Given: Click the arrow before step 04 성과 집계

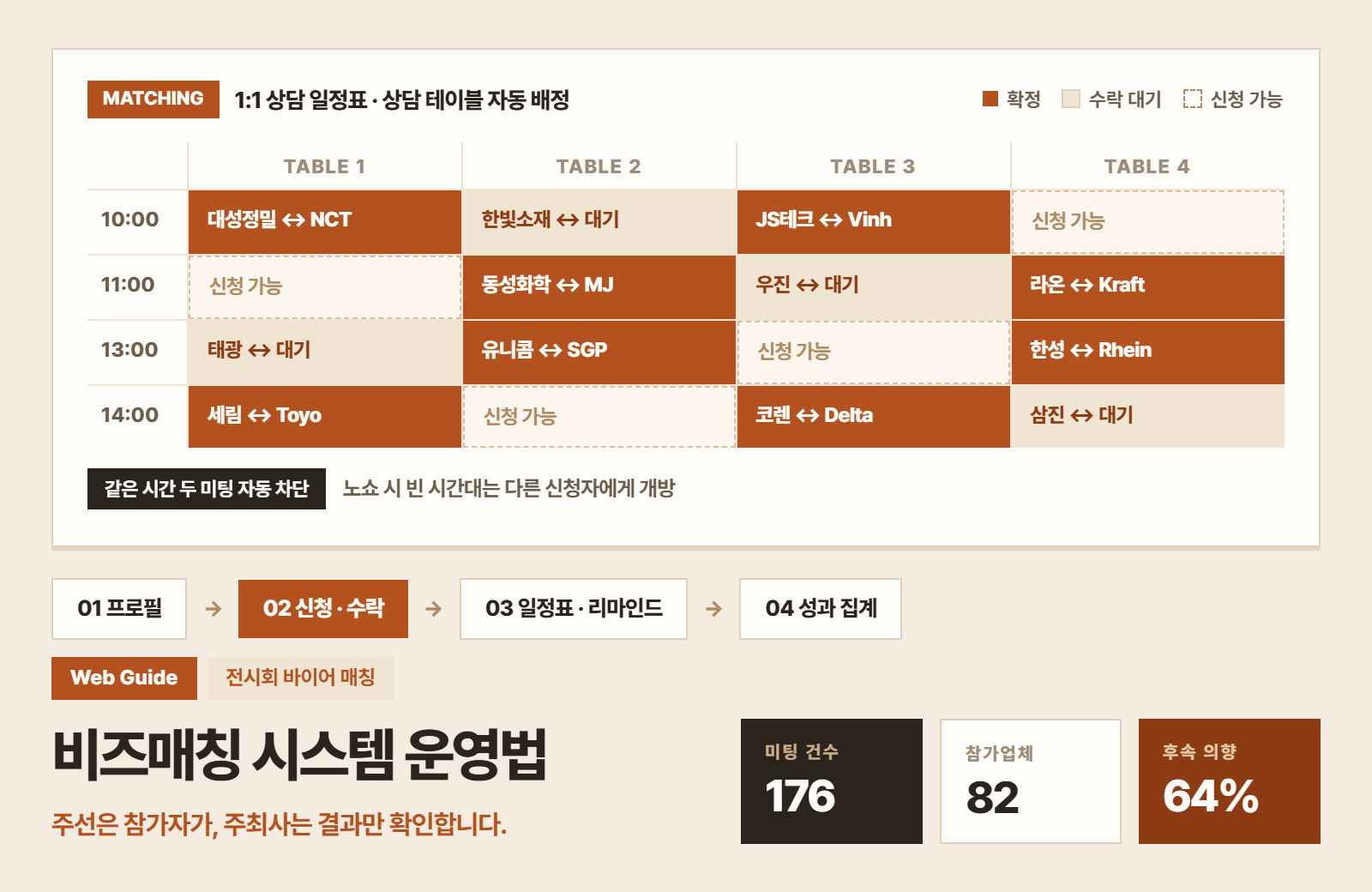Looking at the screenshot, I should pos(713,609).
